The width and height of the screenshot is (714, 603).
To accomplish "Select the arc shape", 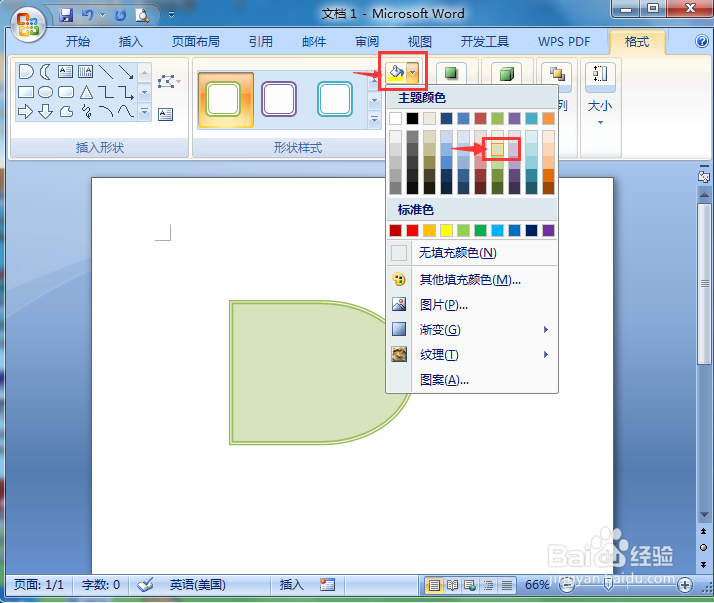I will click(106, 111).
